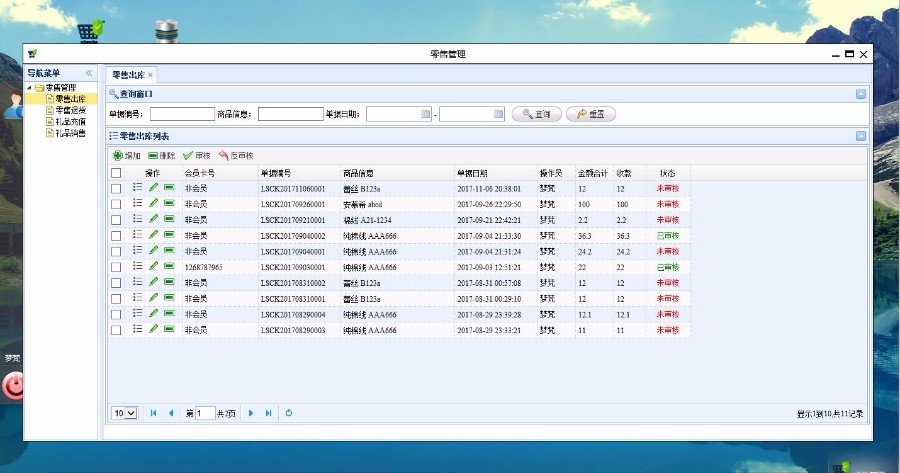The width and height of the screenshot is (900, 473).
Task: Jump to the last page arrow
Action: [268, 413]
